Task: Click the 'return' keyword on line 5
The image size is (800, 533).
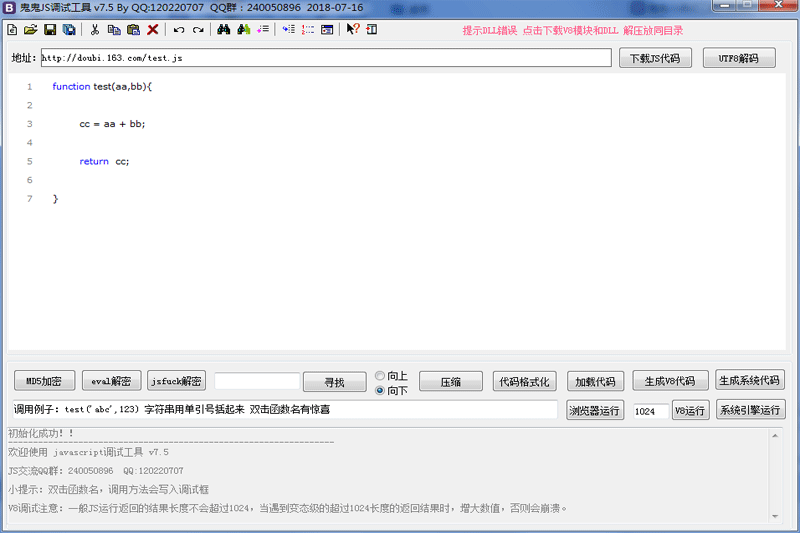Action: 94,161
